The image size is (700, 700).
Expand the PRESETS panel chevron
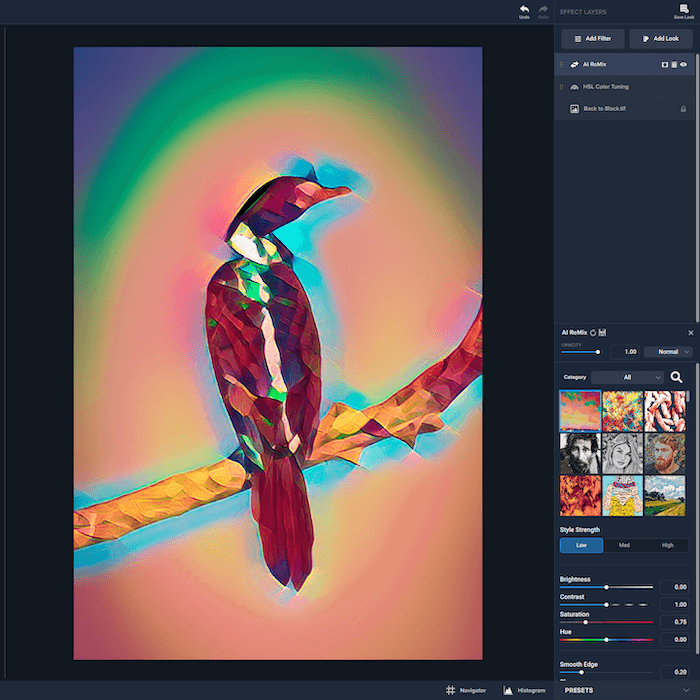(686, 690)
